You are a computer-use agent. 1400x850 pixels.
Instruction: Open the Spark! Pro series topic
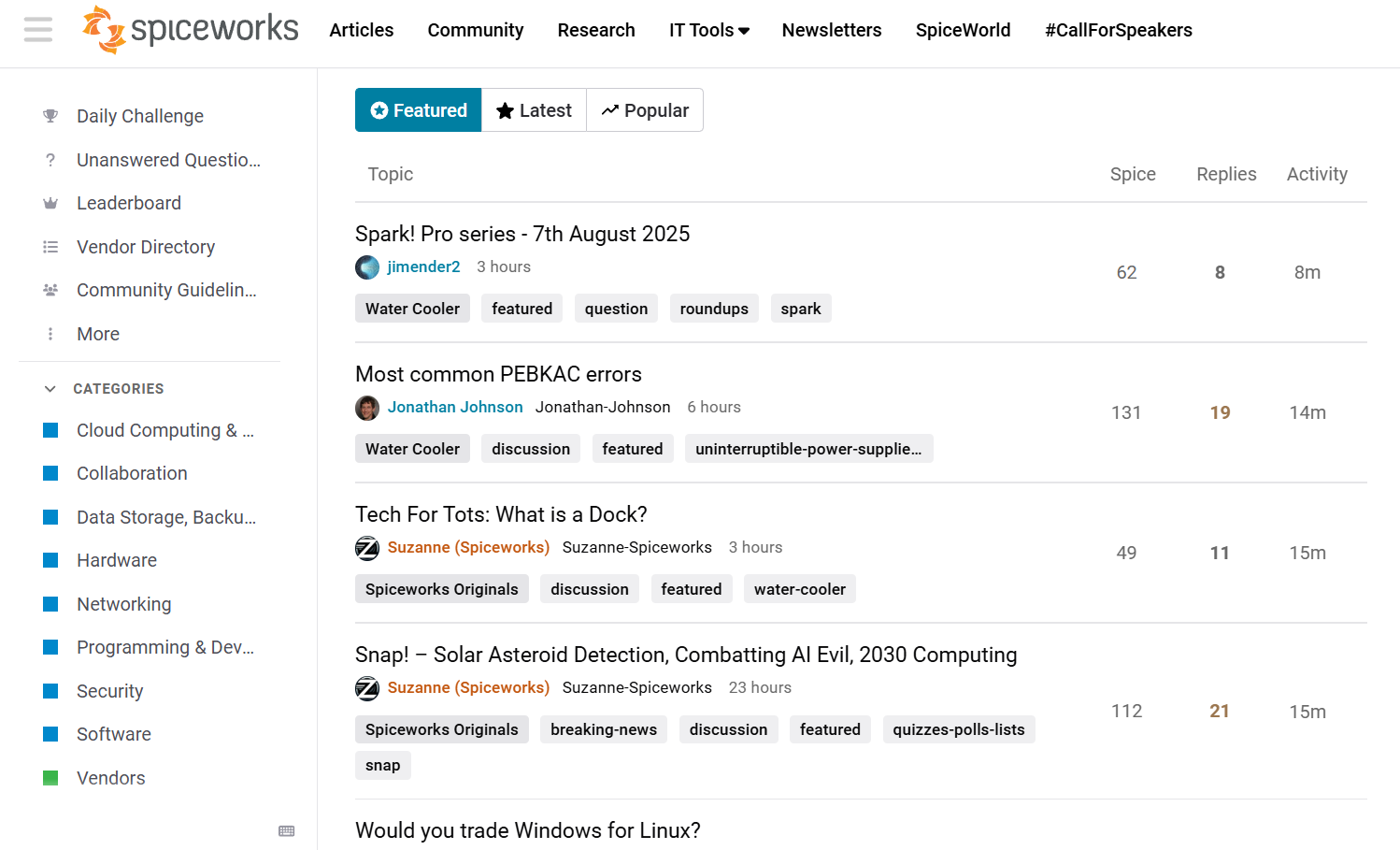coord(522,234)
